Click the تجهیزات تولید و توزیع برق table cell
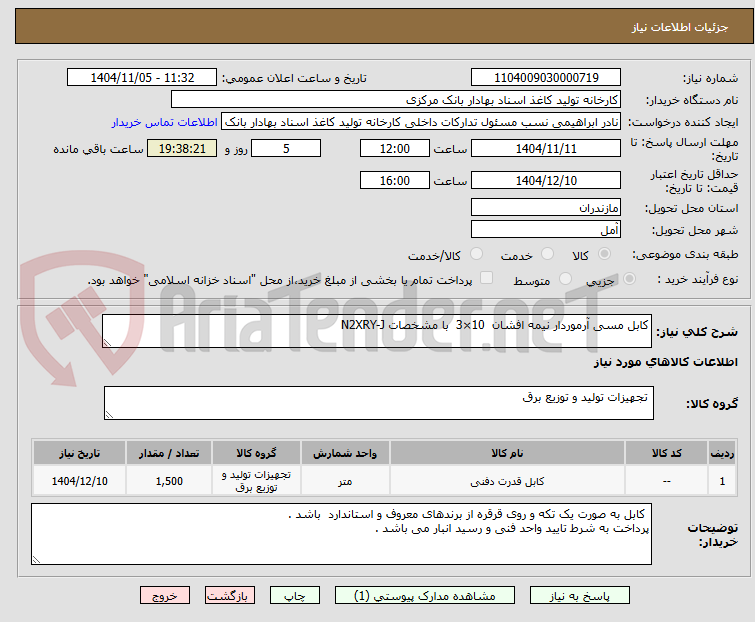Screen dimensions: 755x622 tap(256, 480)
